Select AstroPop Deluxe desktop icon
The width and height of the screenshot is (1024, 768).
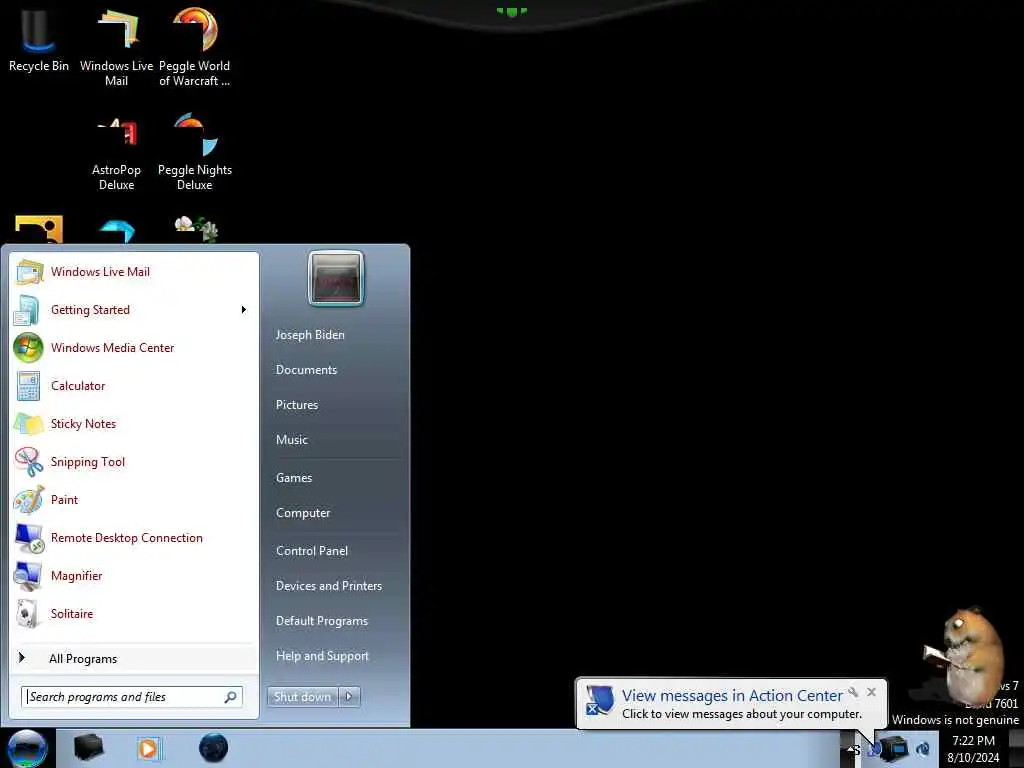point(116,153)
